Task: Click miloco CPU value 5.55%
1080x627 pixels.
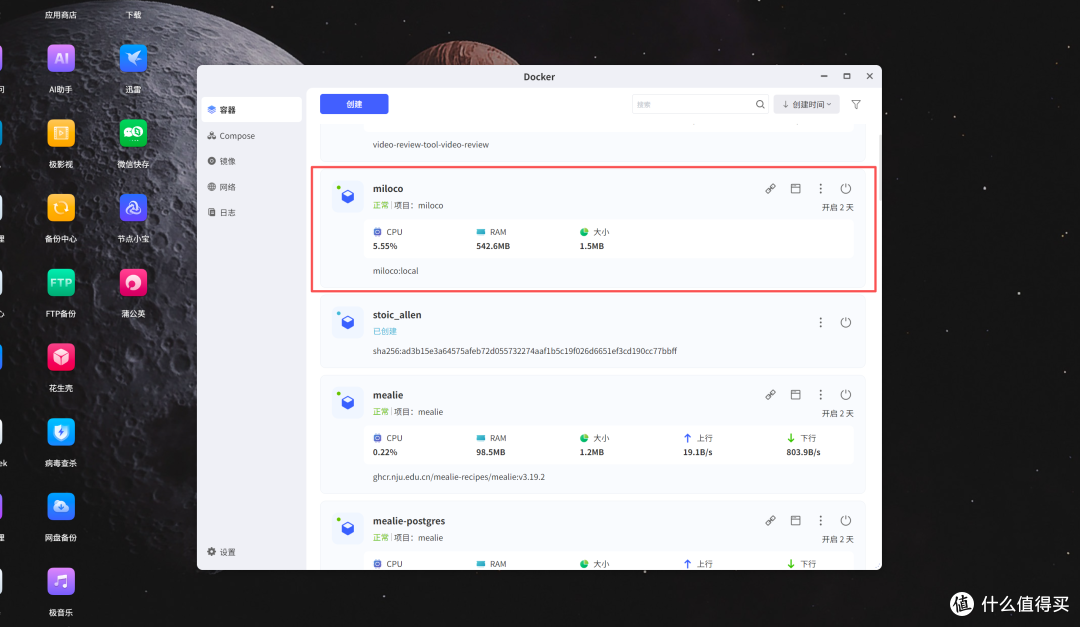Action: point(385,246)
